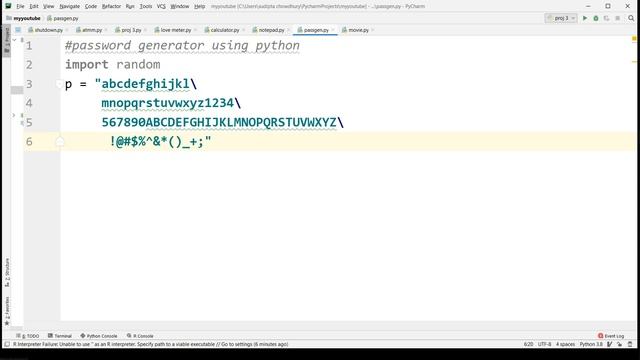
Task: Open the Run menu
Action: click(x=130, y=7)
